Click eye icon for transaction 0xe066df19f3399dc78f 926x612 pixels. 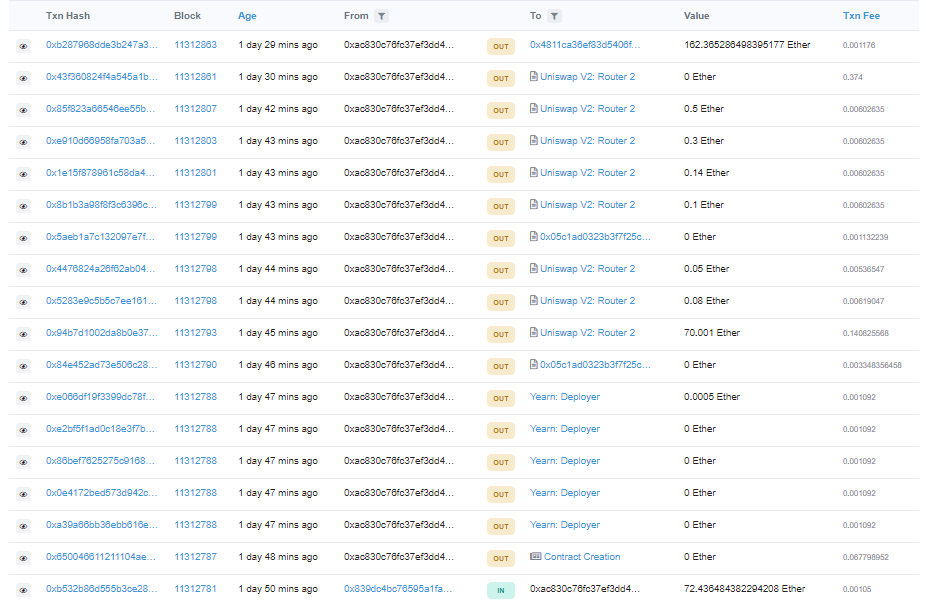(x=23, y=398)
